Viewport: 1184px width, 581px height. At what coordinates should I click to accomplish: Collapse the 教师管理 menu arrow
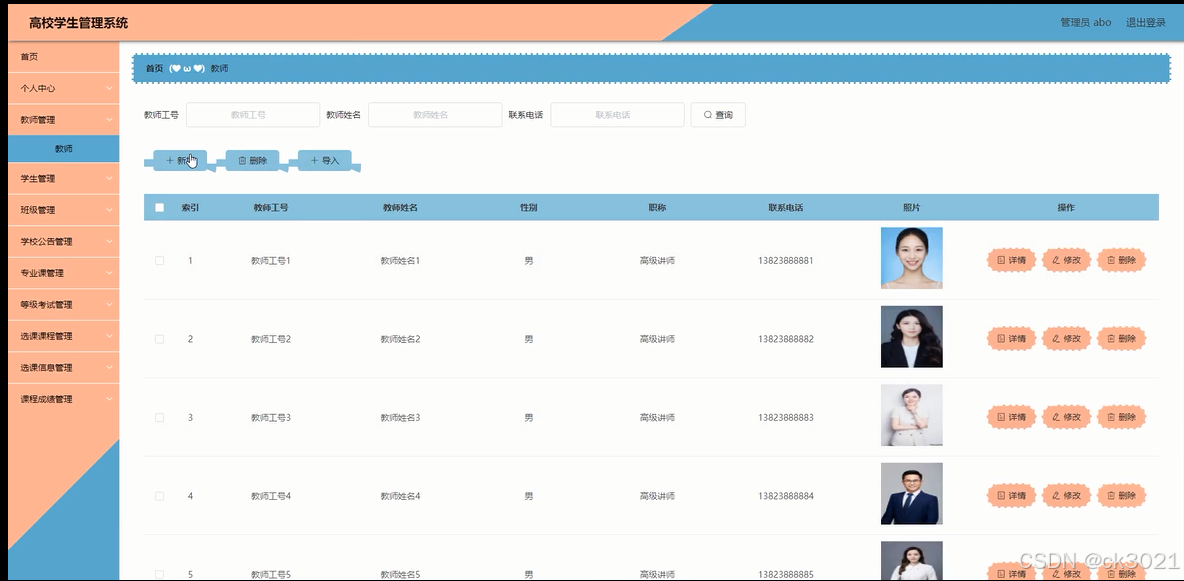(109, 119)
